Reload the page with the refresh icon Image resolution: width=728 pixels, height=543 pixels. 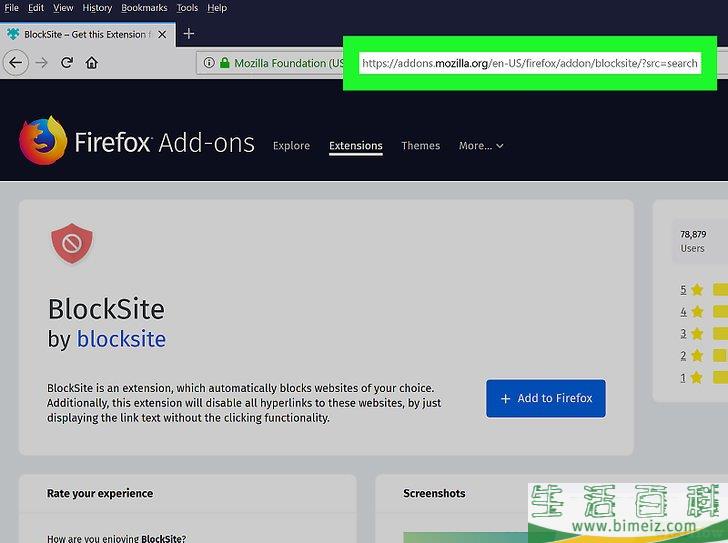tap(67, 63)
